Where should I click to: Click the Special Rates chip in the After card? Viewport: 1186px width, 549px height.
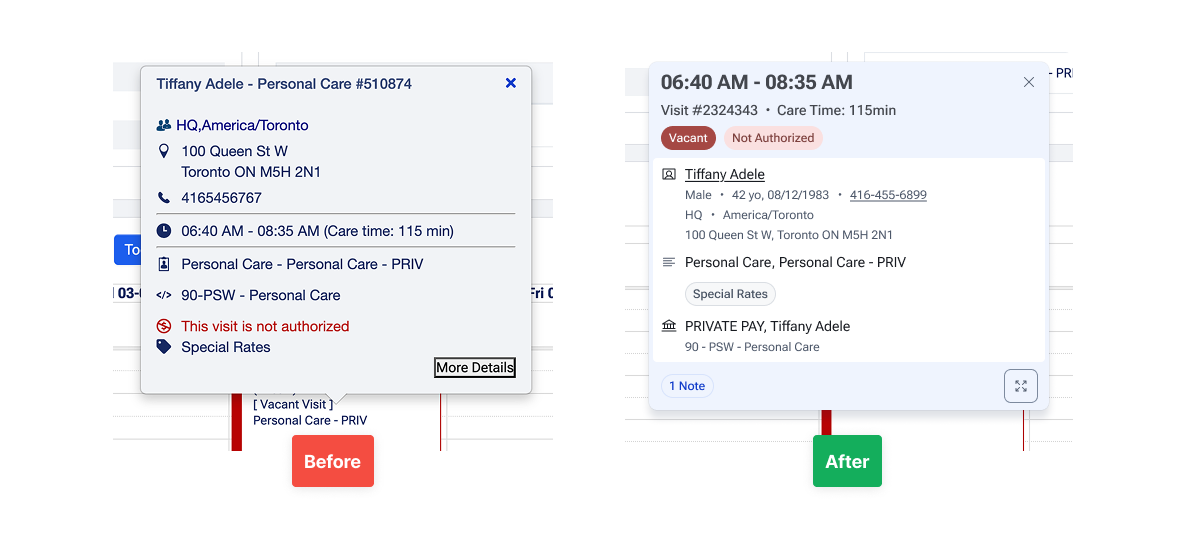pyautogui.click(x=730, y=294)
